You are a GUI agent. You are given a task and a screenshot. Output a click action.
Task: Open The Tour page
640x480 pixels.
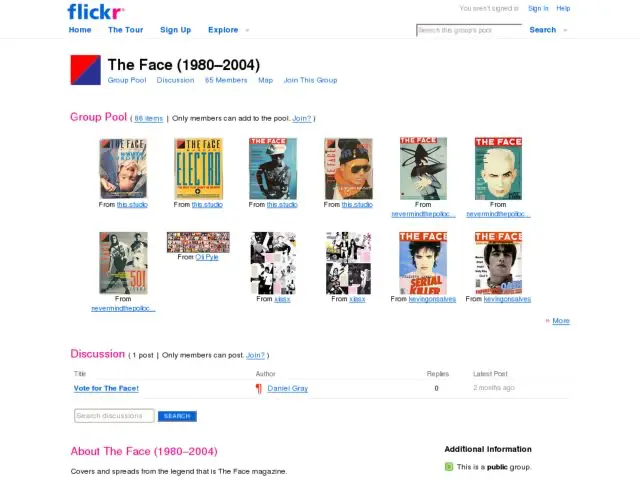[x=126, y=30]
